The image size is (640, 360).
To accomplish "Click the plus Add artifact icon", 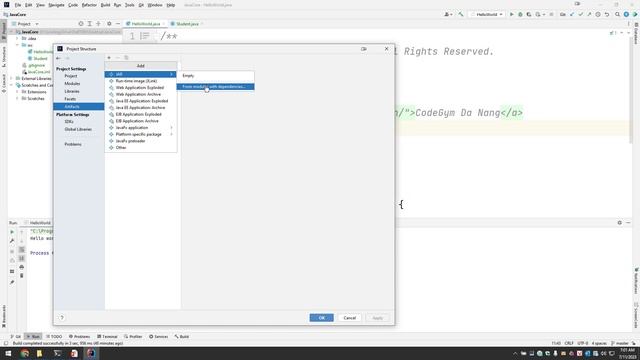I will [x=109, y=58].
